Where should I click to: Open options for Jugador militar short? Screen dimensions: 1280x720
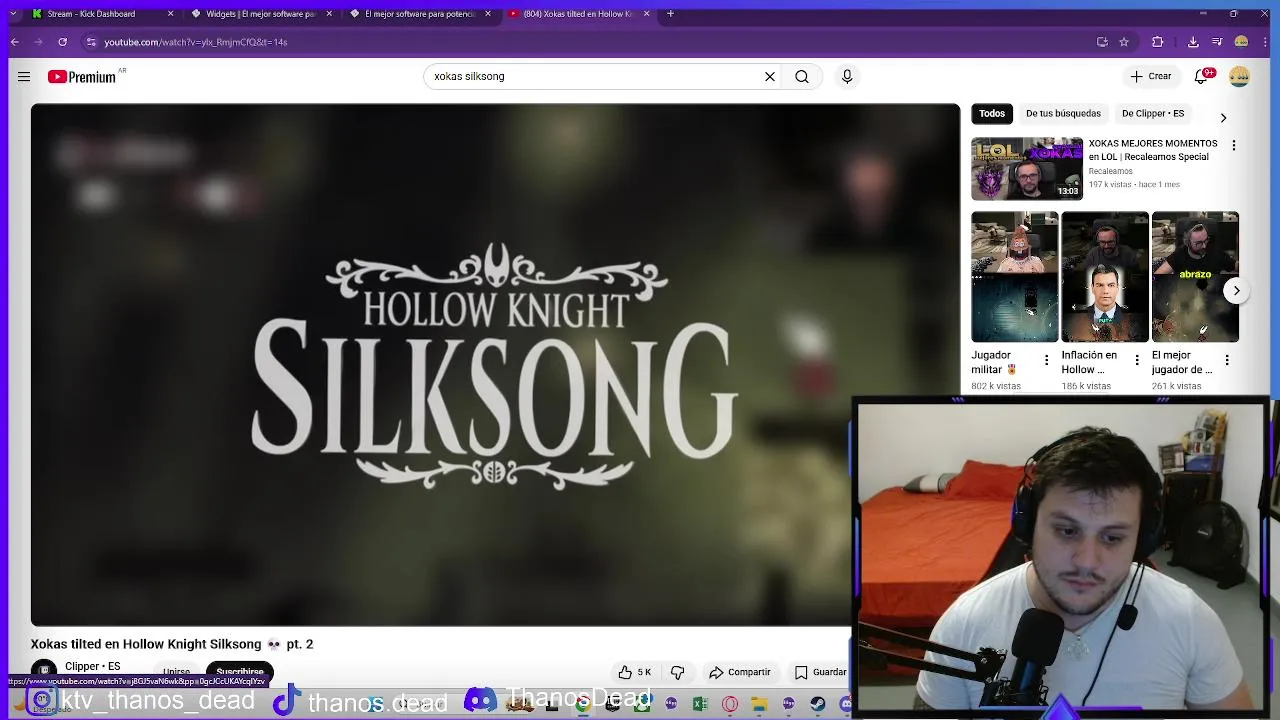coord(1046,360)
